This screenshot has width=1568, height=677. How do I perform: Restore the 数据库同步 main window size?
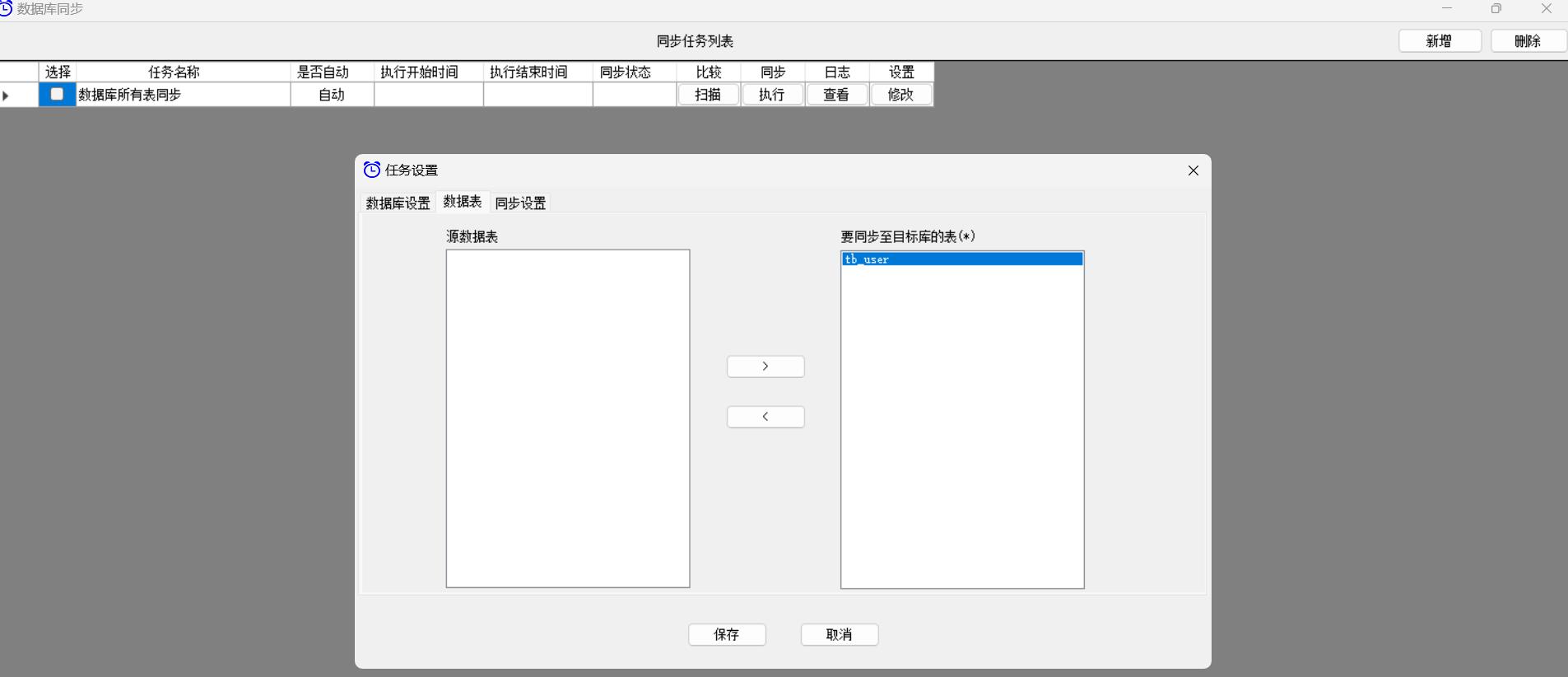[1496, 8]
